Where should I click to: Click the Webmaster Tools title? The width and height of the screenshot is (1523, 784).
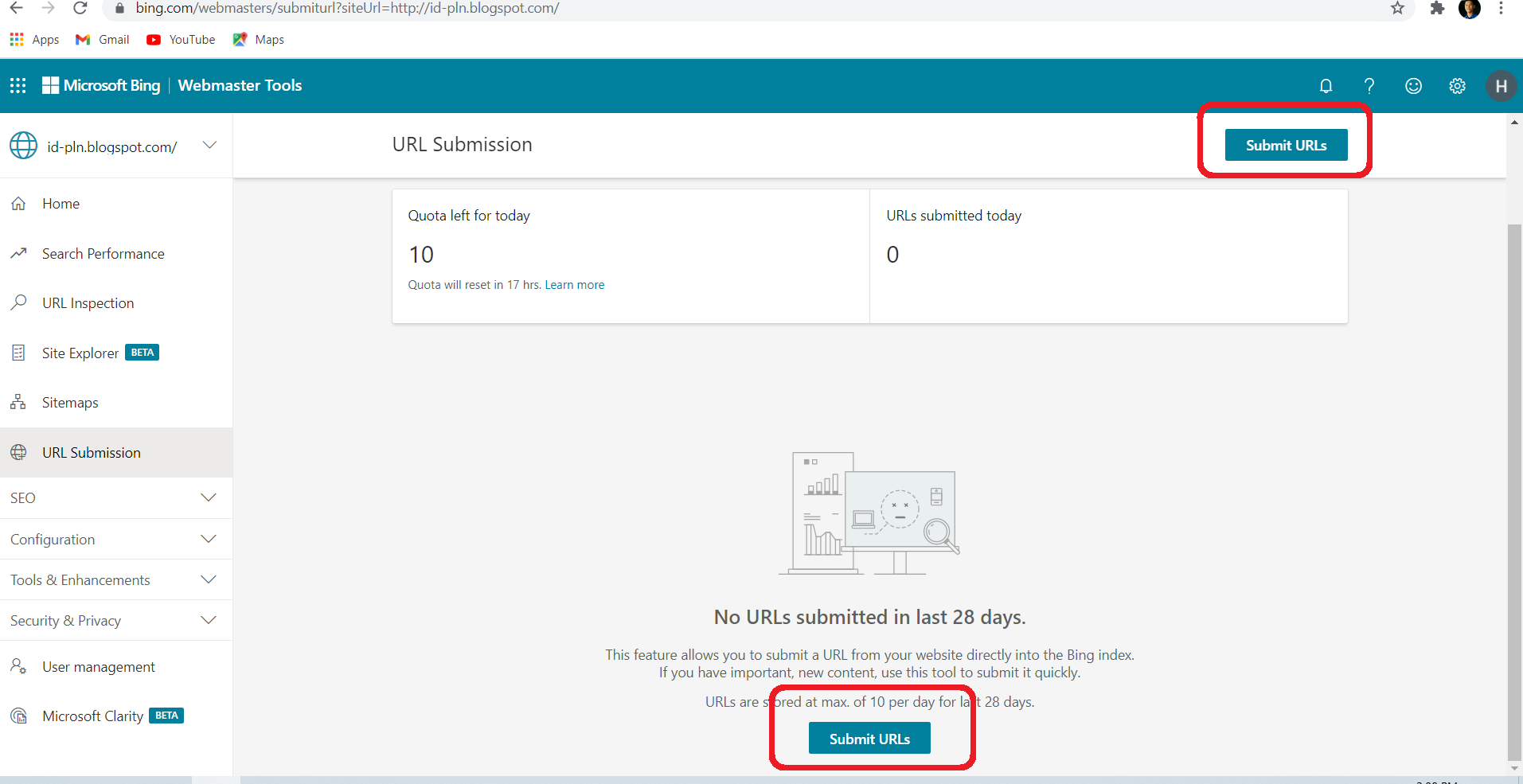pos(240,85)
